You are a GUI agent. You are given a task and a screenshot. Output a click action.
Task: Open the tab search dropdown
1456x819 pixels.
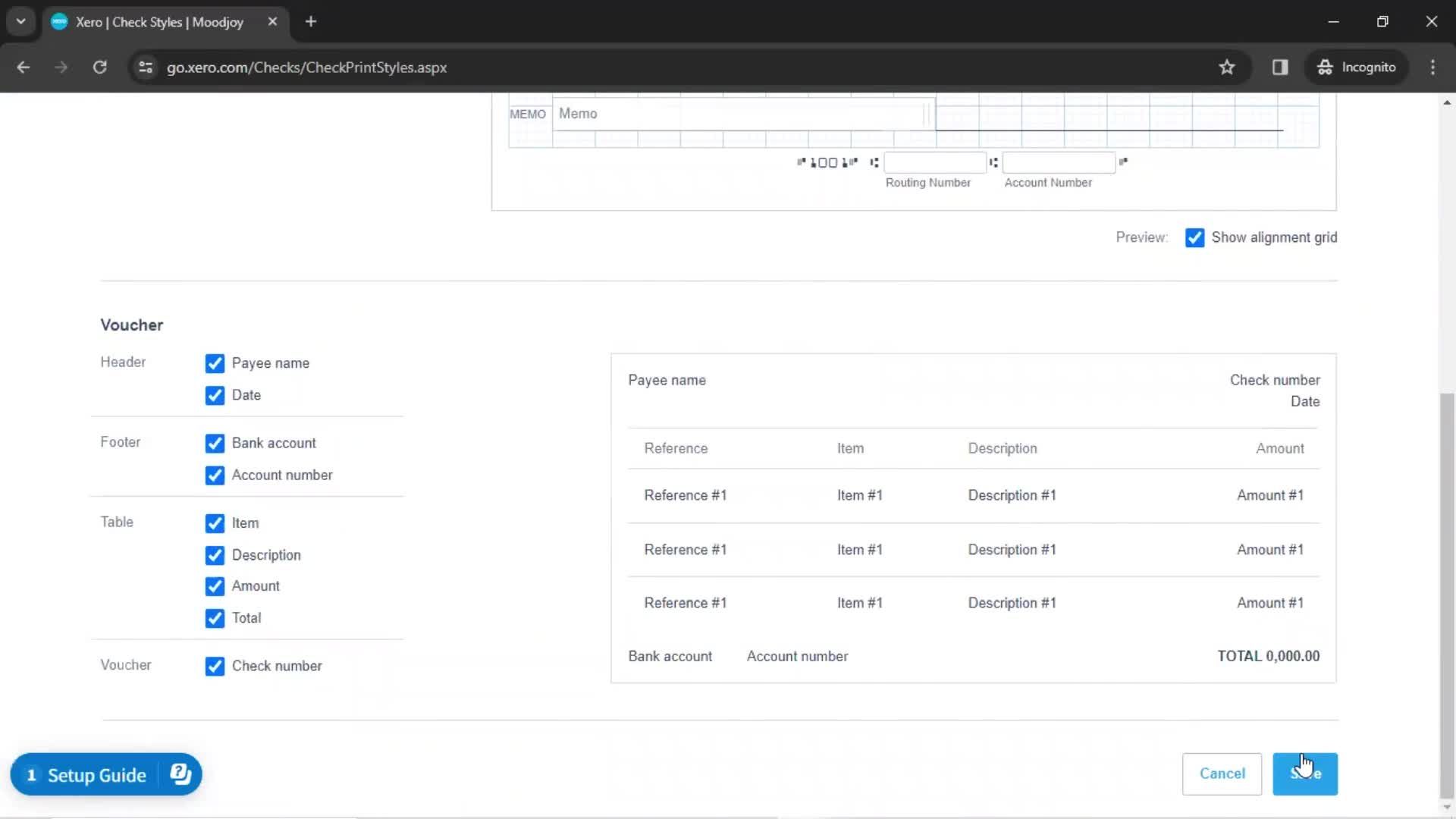point(20,21)
